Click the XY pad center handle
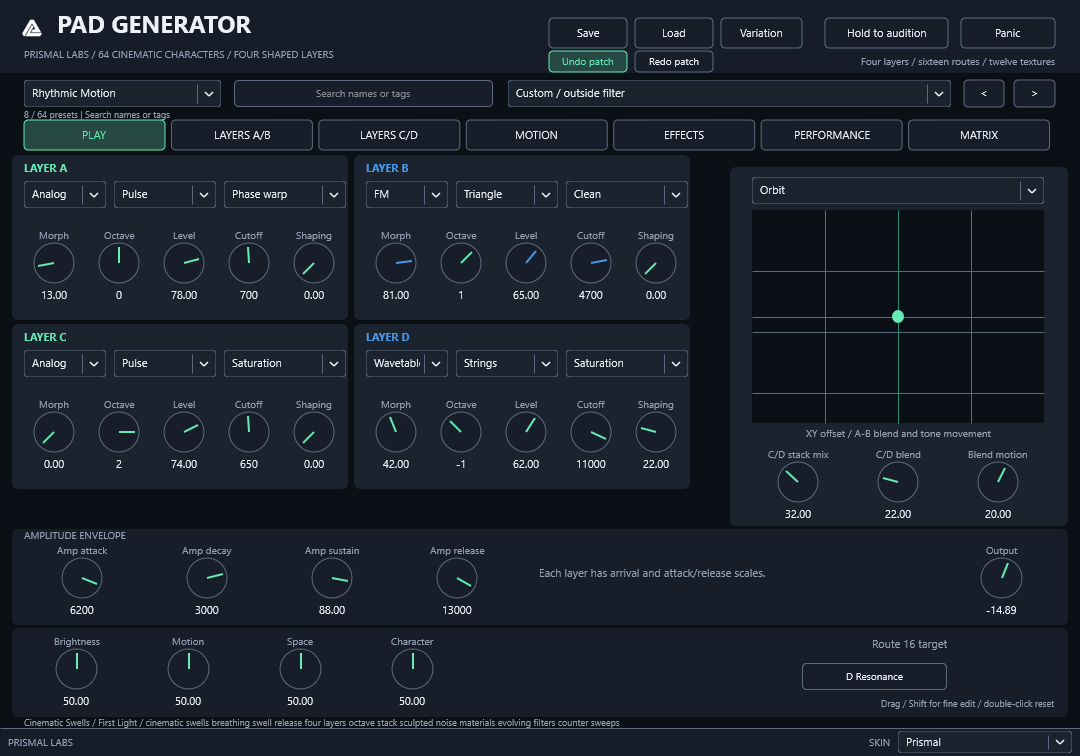The image size is (1080, 756). 898,317
